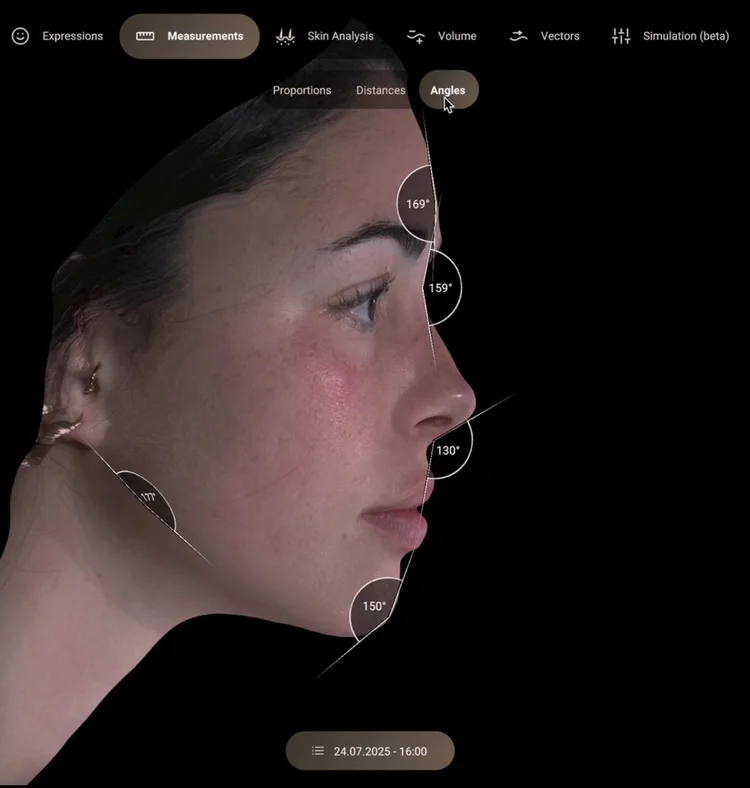Click the 159° nasofrontal angle label

tap(440, 288)
